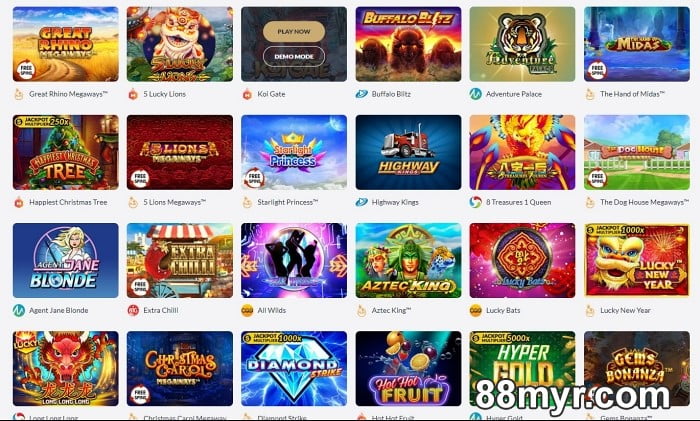700x421 pixels.
Task: Open the Lucky New Year game thumbnail
Action: [x=637, y=260]
